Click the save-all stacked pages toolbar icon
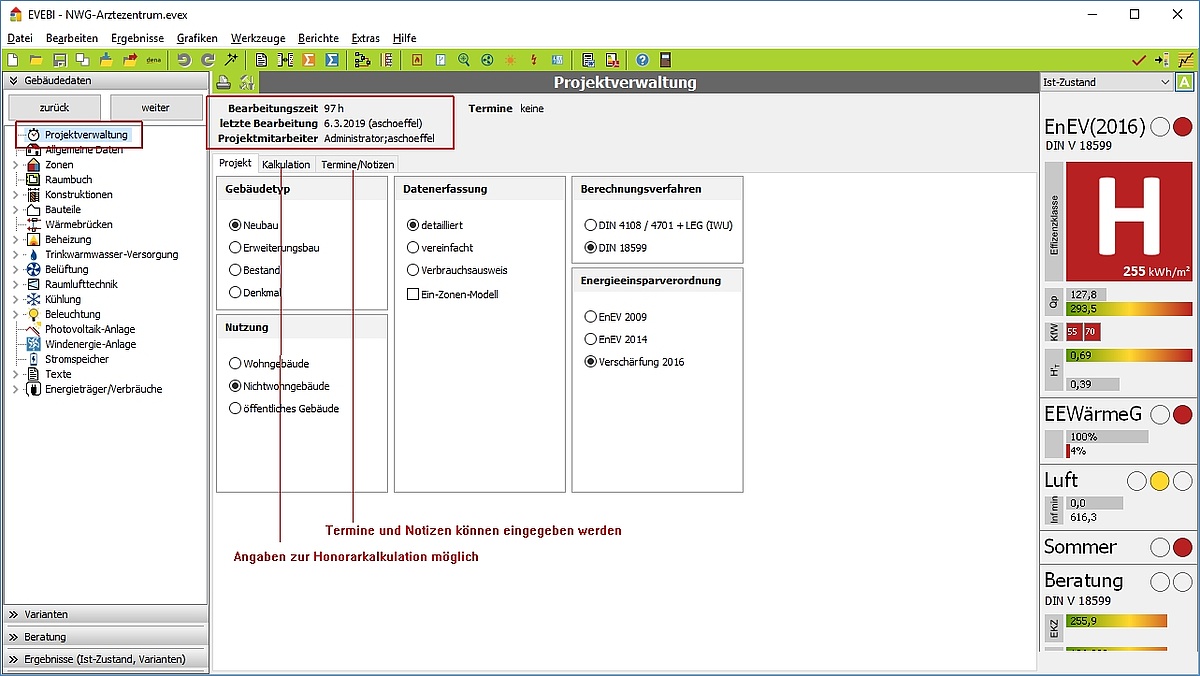Image resolution: width=1200 pixels, height=676 pixels. point(82,60)
